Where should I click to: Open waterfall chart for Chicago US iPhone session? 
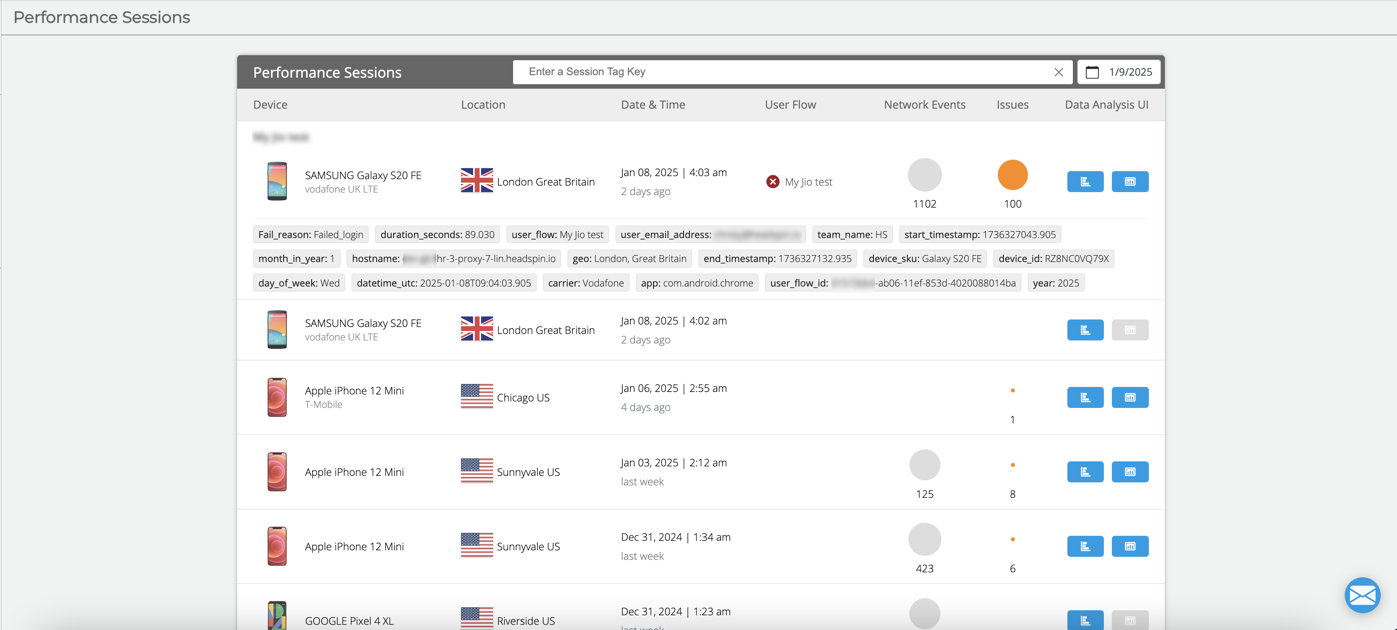coord(1085,398)
